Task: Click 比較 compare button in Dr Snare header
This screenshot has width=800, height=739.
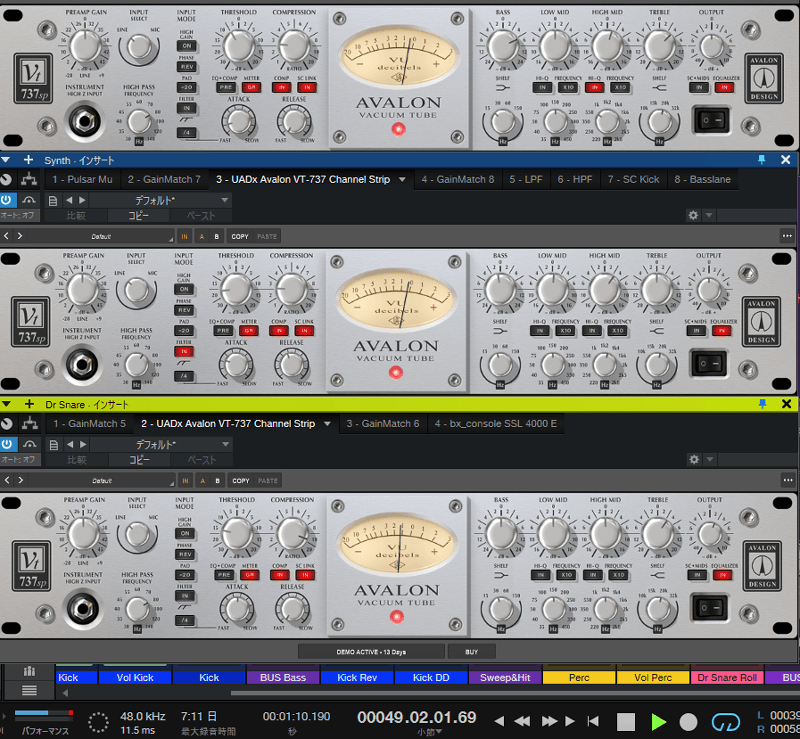Action: [77, 459]
